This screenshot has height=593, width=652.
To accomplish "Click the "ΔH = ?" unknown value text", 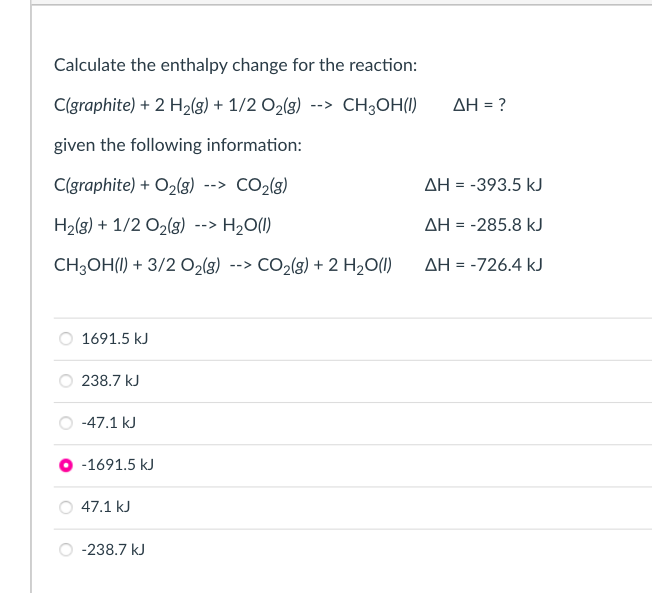I will pos(479,105).
